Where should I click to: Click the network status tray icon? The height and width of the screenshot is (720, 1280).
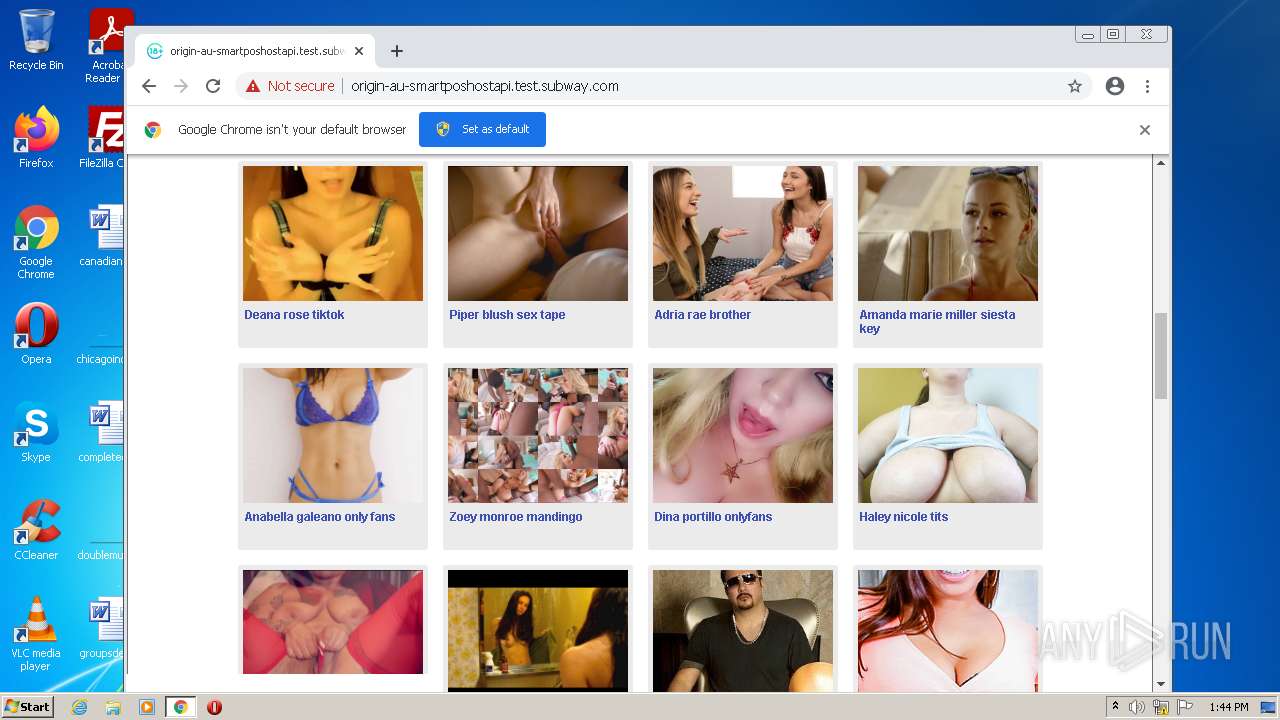click(1161, 707)
